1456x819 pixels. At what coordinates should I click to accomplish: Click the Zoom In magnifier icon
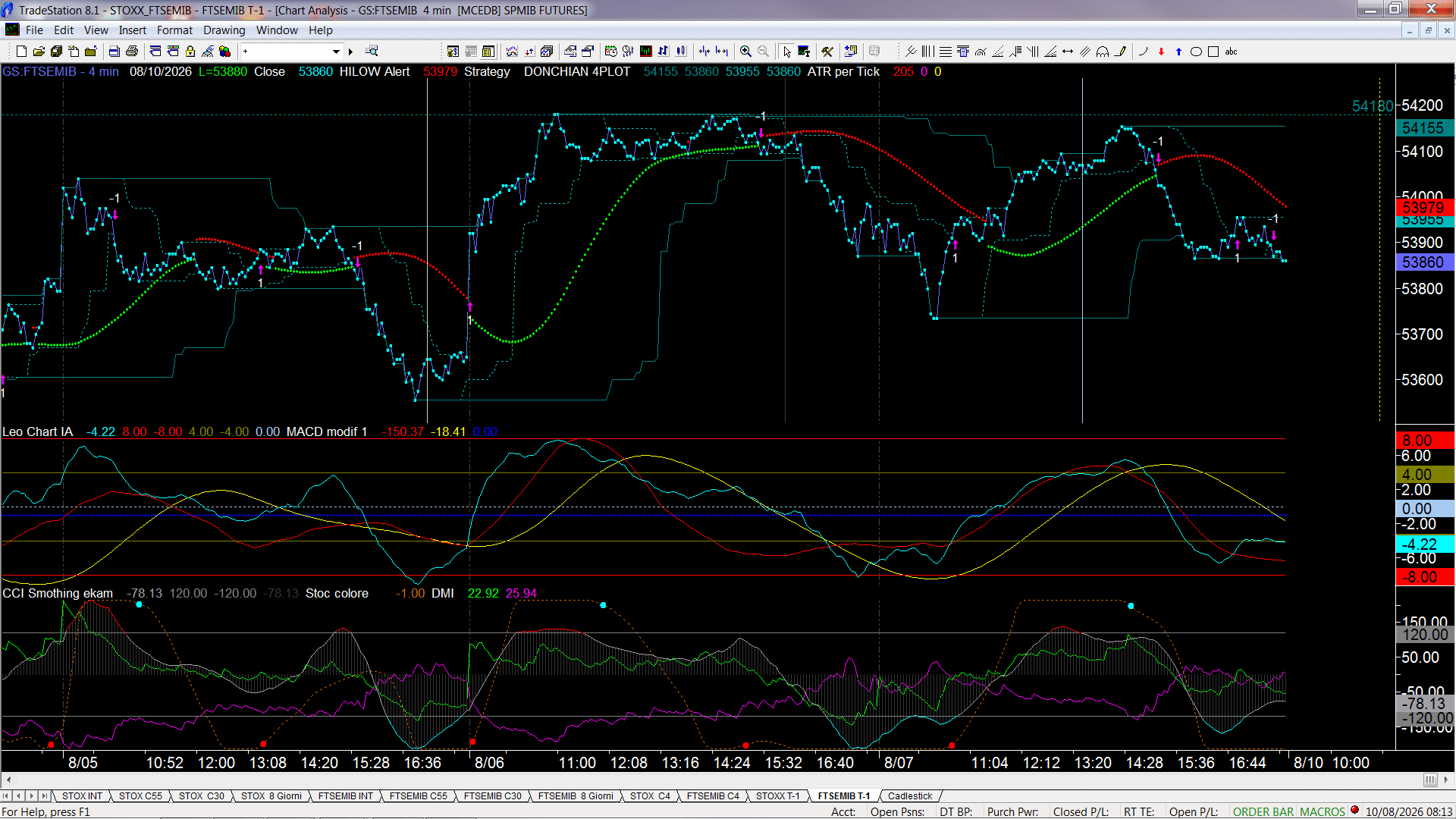[745, 52]
